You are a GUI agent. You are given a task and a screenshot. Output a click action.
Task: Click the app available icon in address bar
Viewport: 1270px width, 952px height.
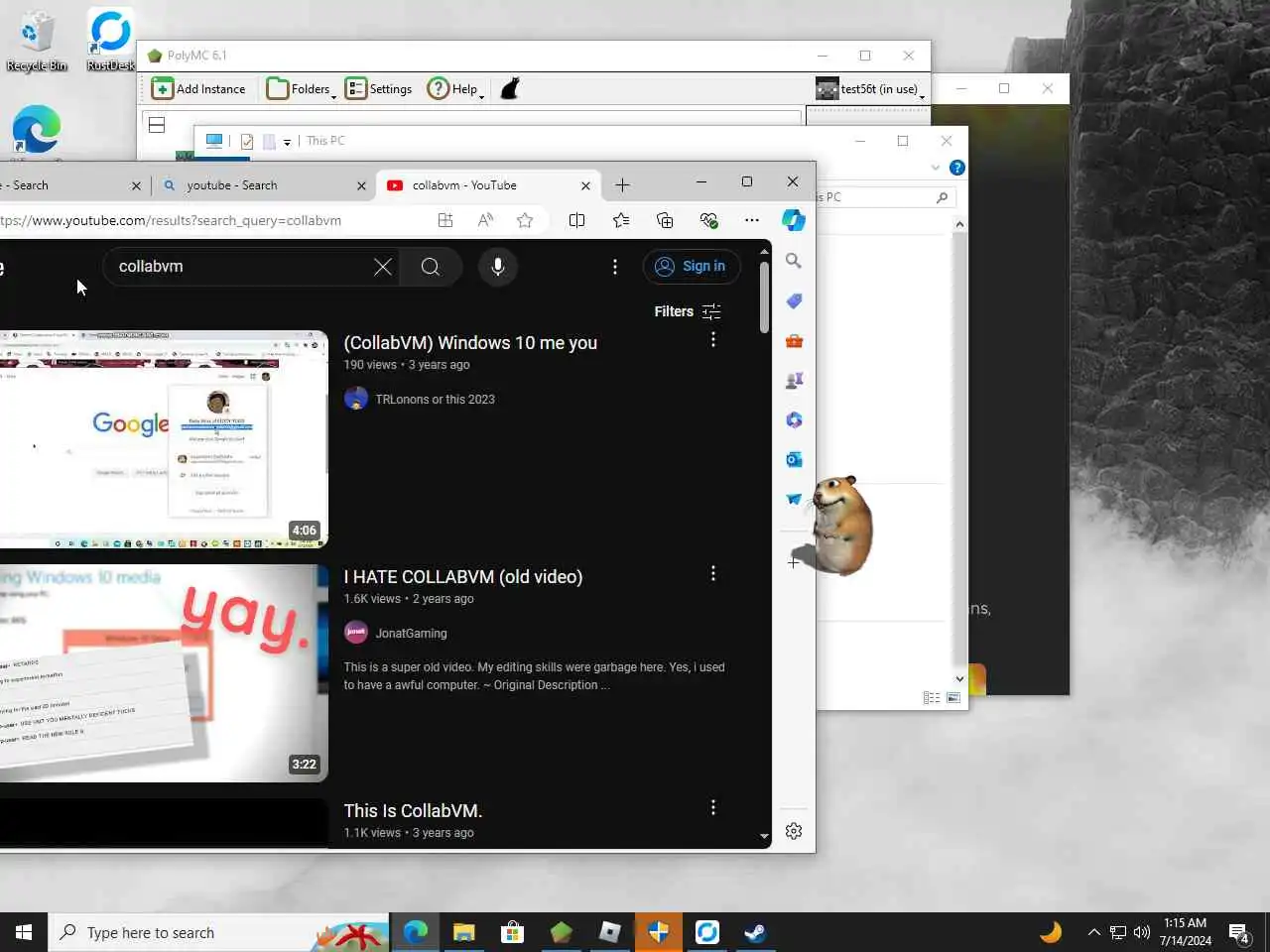tap(445, 220)
